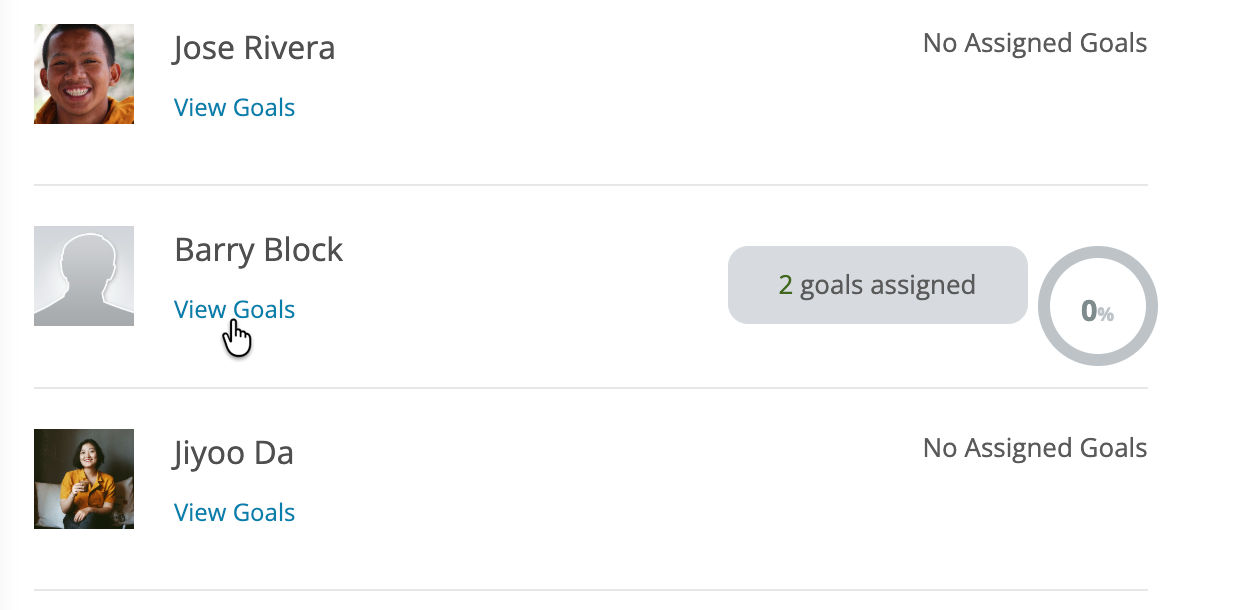Click the small percent sign in progress circle
The height and width of the screenshot is (610, 1234).
click(1106, 315)
